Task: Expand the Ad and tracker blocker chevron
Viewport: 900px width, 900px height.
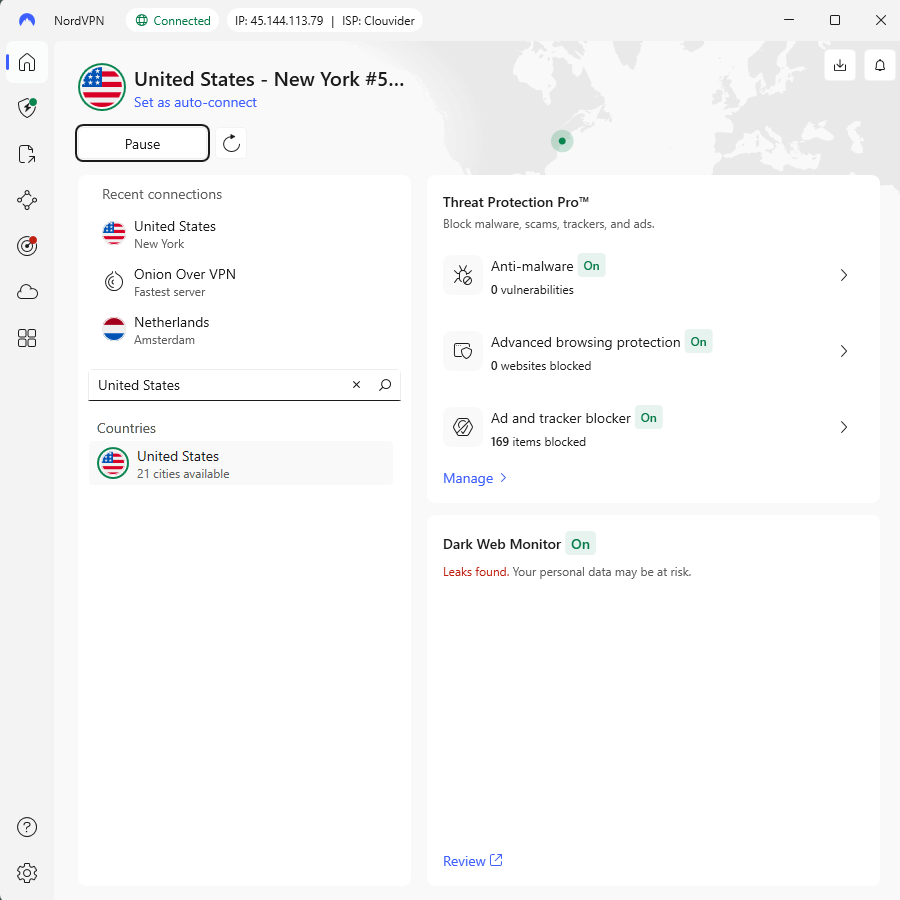Action: [843, 427]
